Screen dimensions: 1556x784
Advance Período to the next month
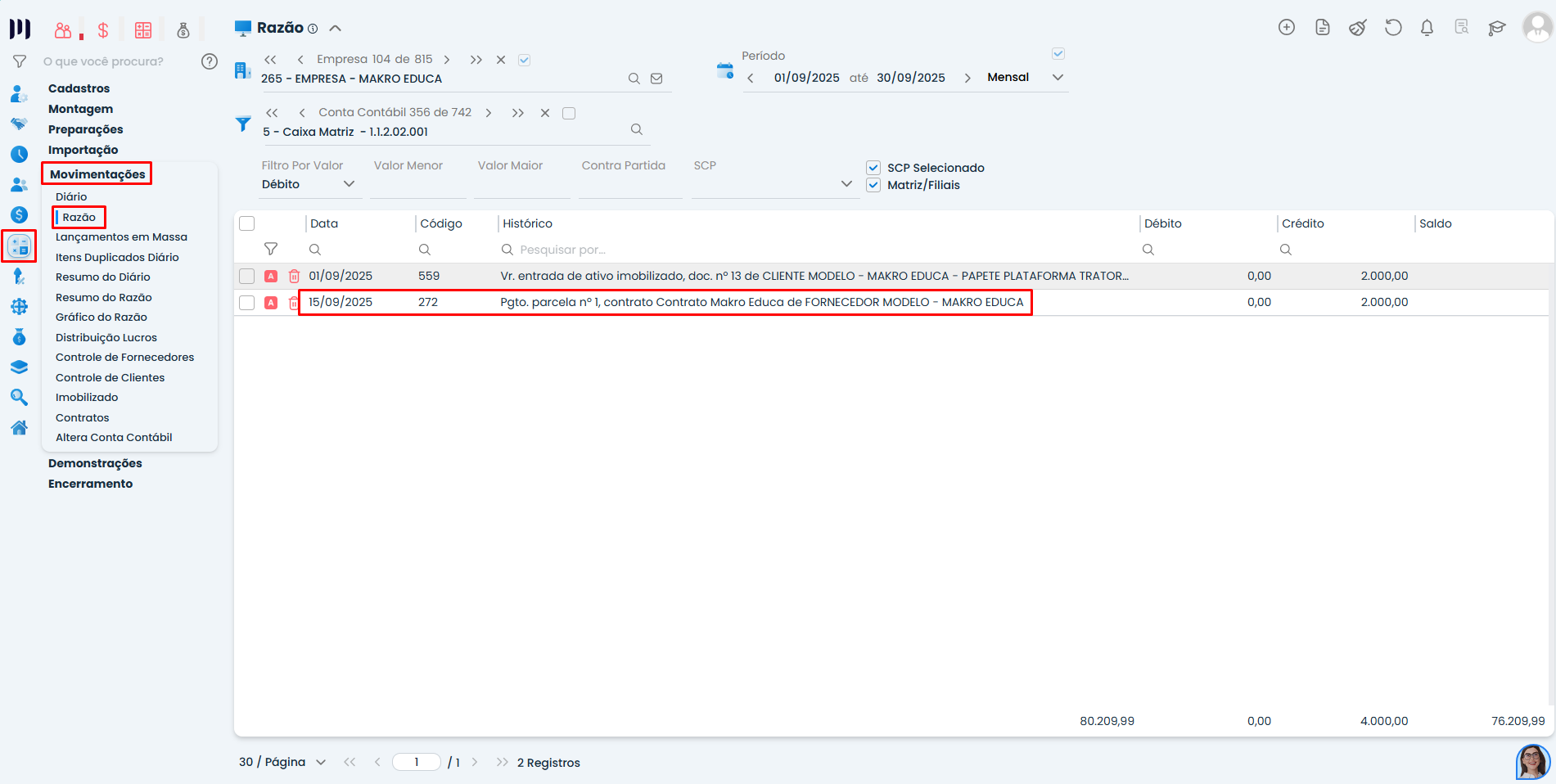click(967, 78)
